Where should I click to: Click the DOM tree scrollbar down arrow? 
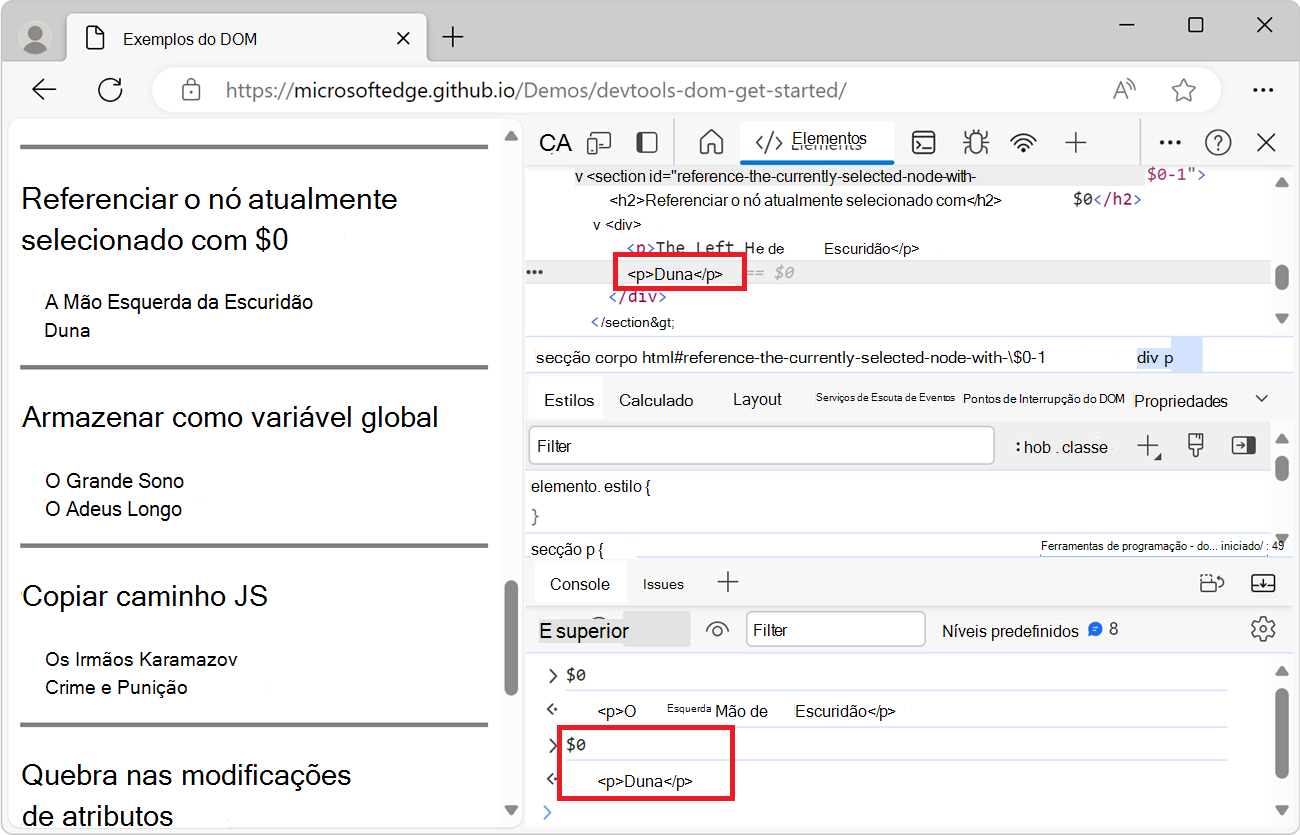[x=1281, y=319]
